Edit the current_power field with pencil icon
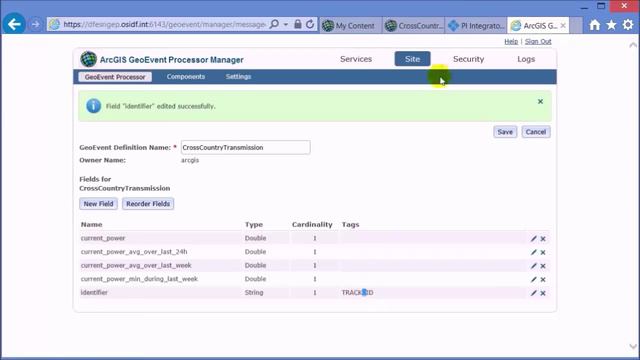The width and height of the screenshot is (640, 360). pyautogui.click(x=533, y=239)
